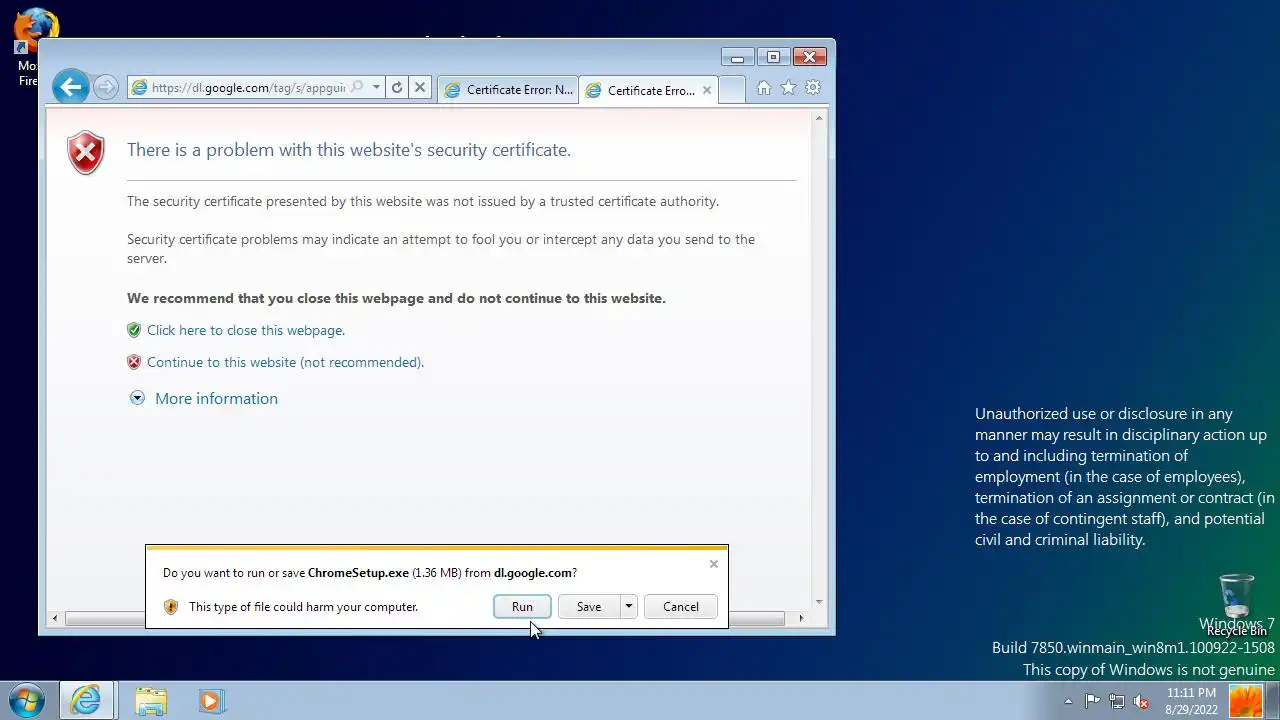Maximize the Internet Explorer window
1280x720 pixels.
click(773, 57)
